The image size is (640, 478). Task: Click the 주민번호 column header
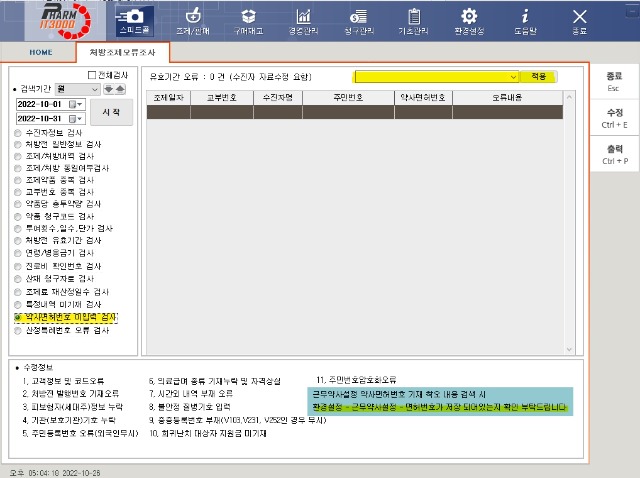pos(348,98)
